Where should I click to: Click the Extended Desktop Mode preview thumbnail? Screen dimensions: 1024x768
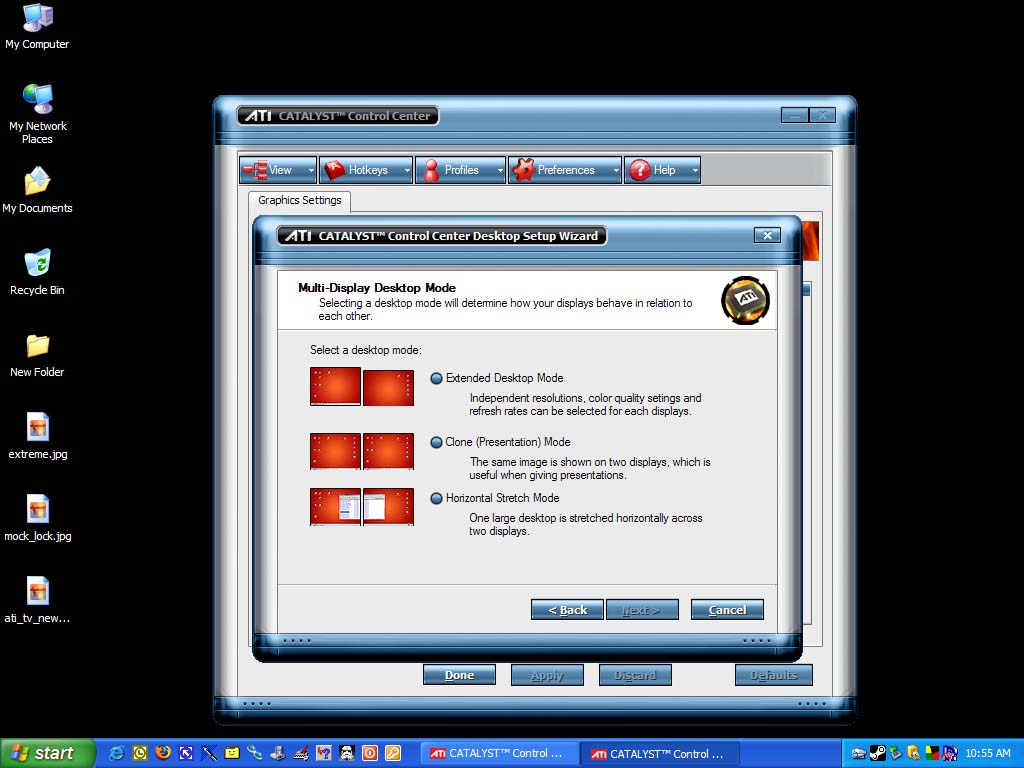[362, 387]
